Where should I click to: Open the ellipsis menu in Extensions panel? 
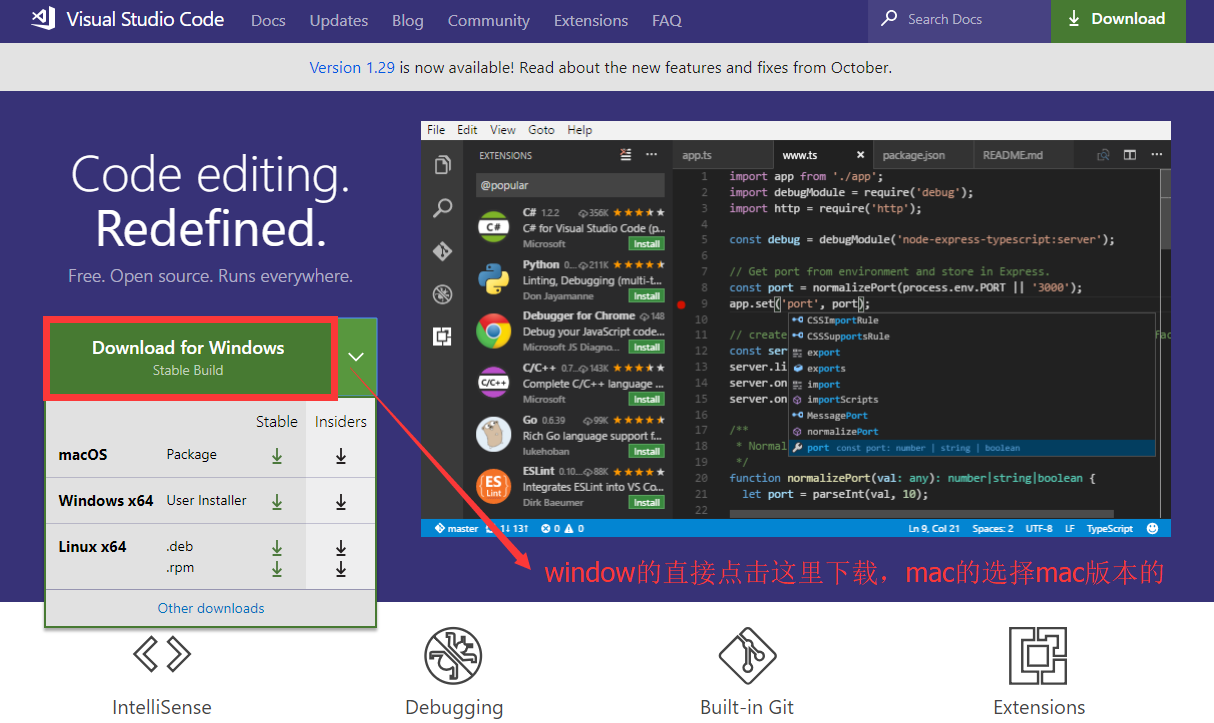[652, 155]
